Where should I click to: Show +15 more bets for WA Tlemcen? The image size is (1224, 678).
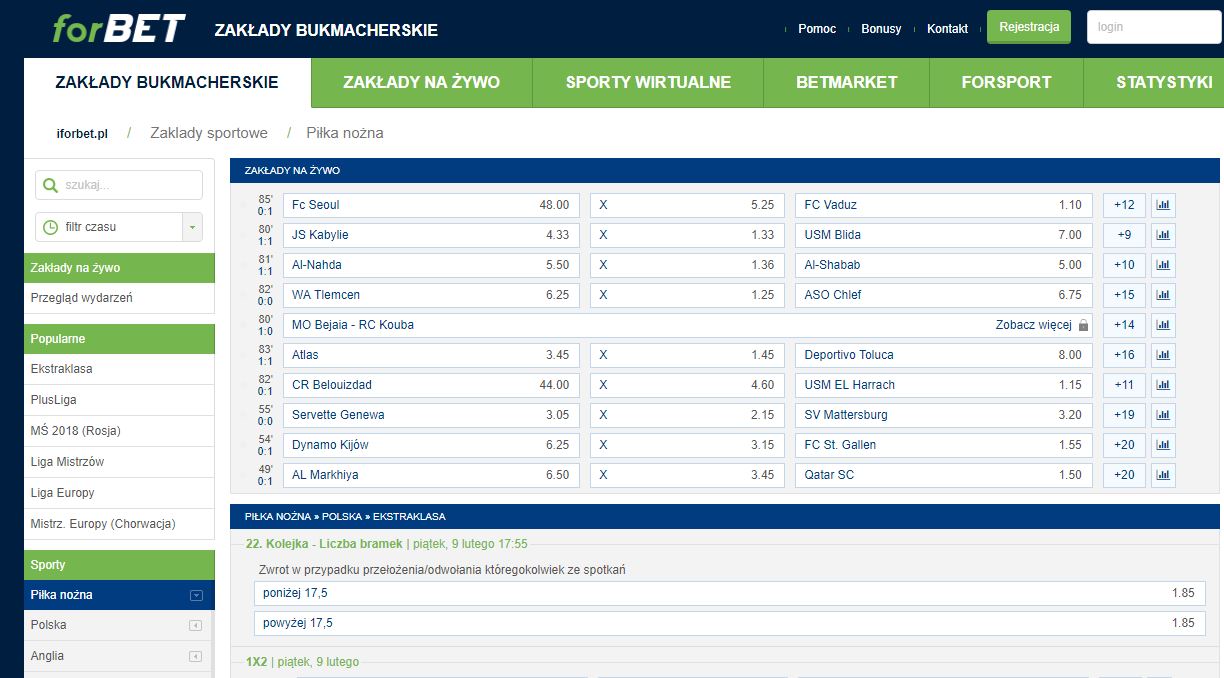click(x=1124, y=295)
